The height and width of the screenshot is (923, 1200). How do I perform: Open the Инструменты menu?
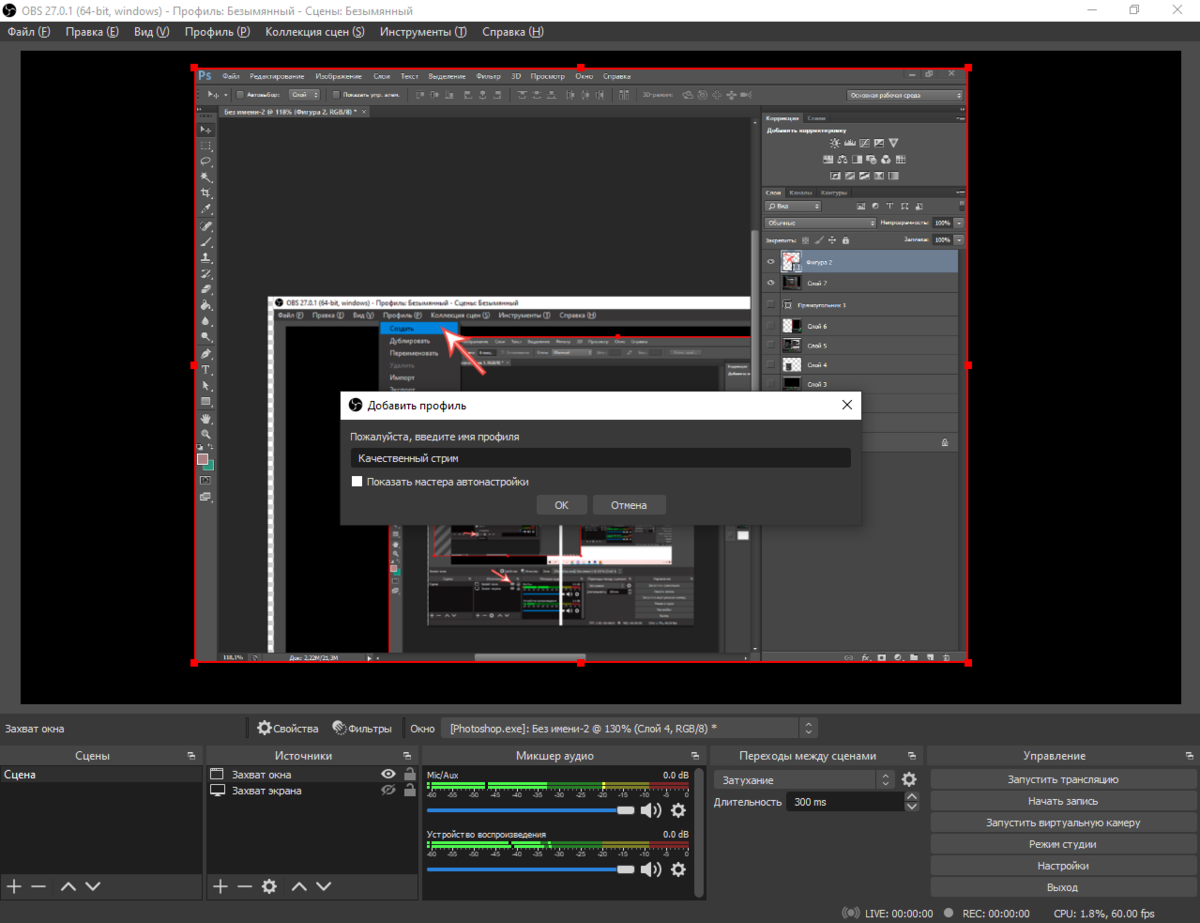pos(423,31)
